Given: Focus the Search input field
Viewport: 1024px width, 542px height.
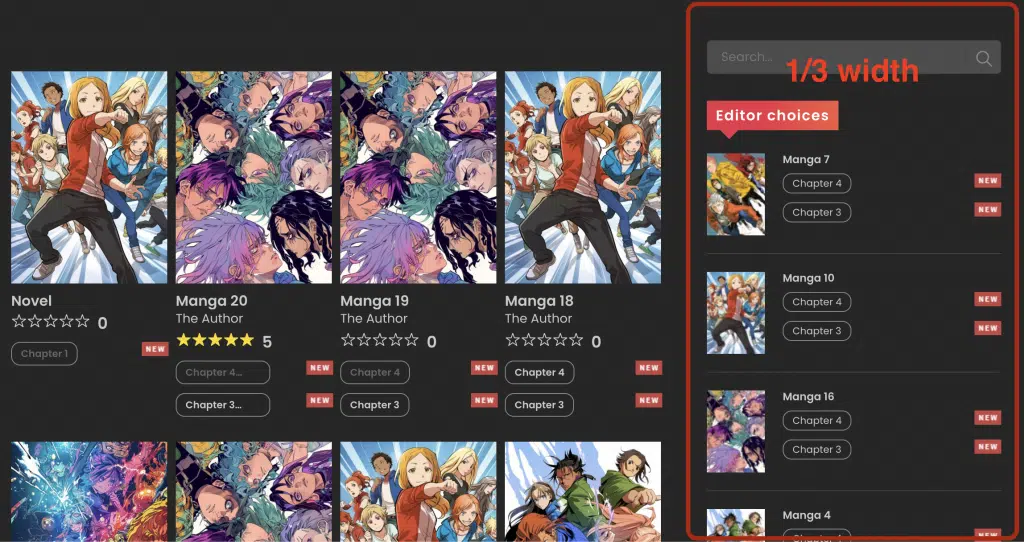Looking at the screenshot, I should (854, 57).
